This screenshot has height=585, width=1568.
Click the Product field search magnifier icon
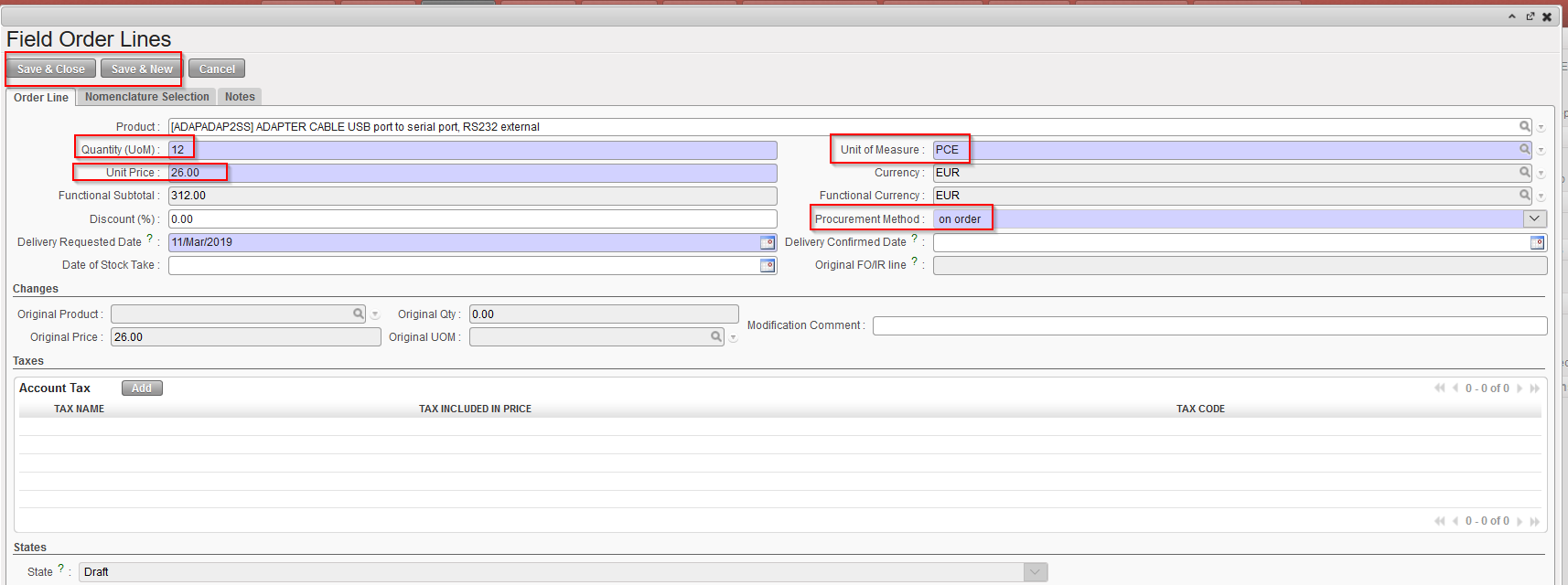1524,127
